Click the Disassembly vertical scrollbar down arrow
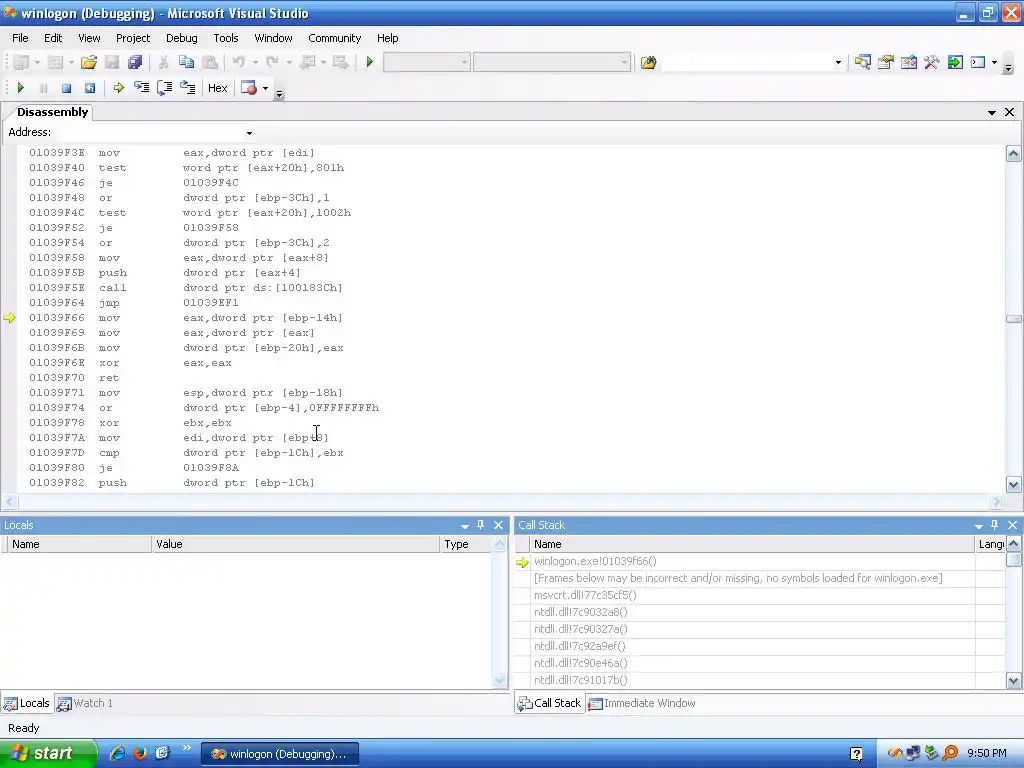The image size is (1024, 768). pyautogui.click(x=1013, y=485)
